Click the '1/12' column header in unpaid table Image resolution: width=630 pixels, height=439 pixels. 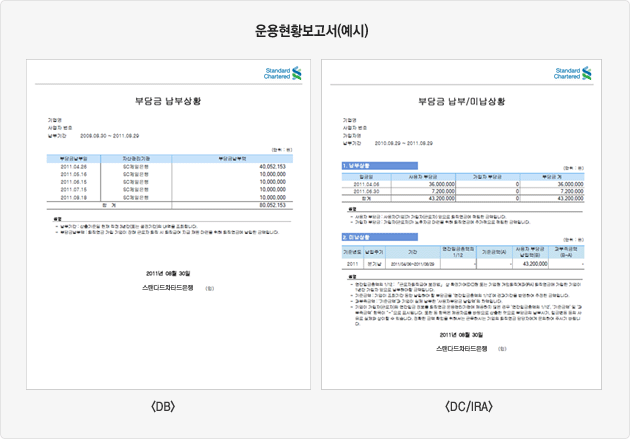458,252
